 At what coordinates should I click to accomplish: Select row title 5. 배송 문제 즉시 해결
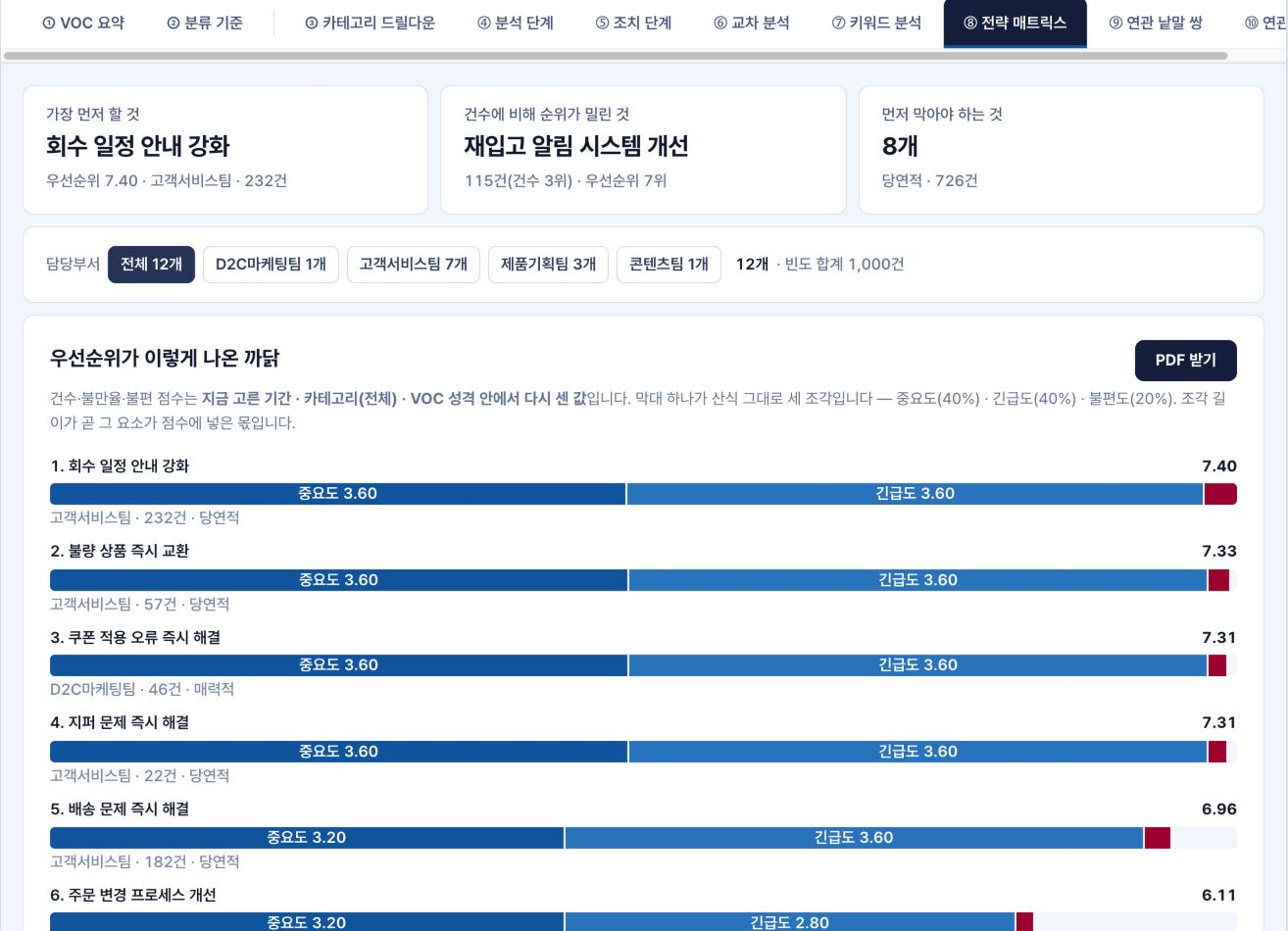point(120,808)
